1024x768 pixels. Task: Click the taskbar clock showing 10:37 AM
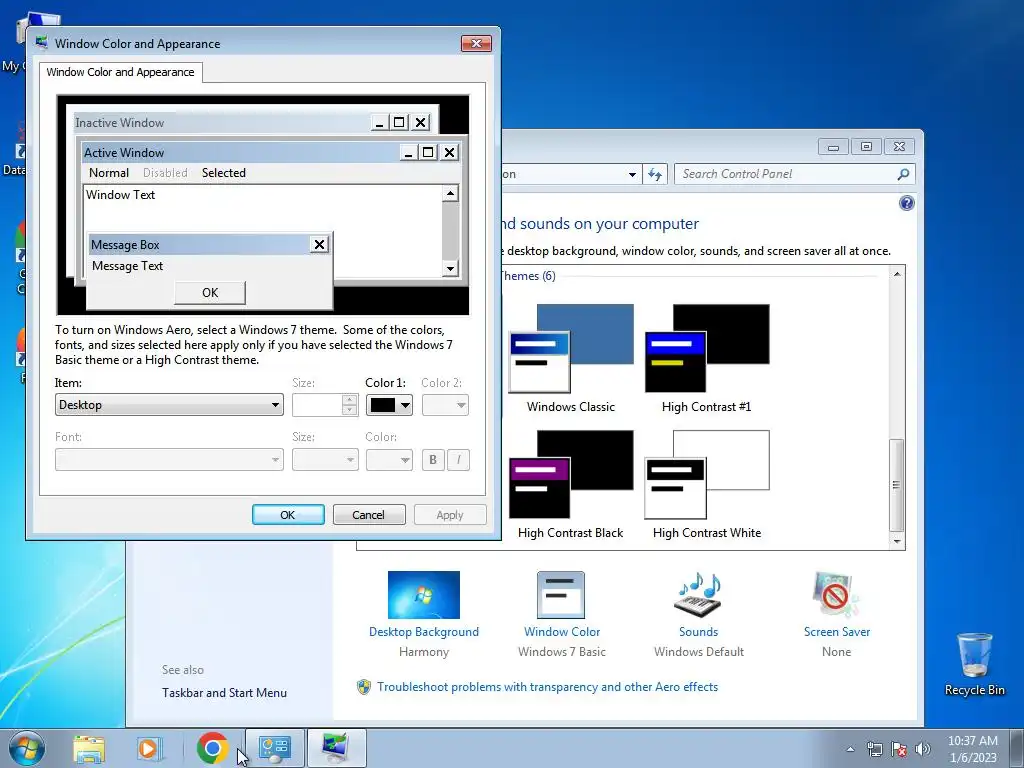[x=972, y=748]
